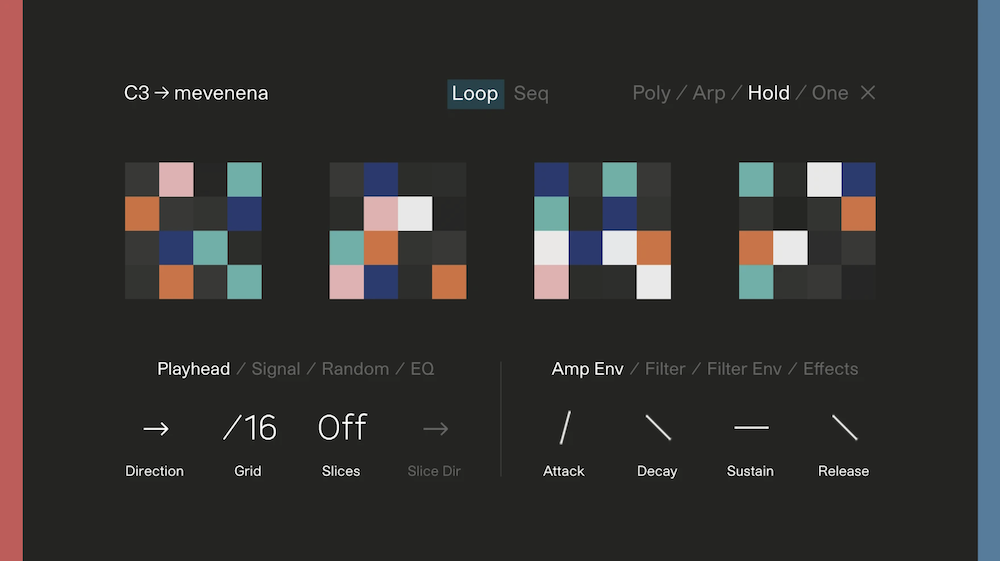Select the Arp play mode
The width and height of the screenshot is (1000, 561).
click(709, 93)
